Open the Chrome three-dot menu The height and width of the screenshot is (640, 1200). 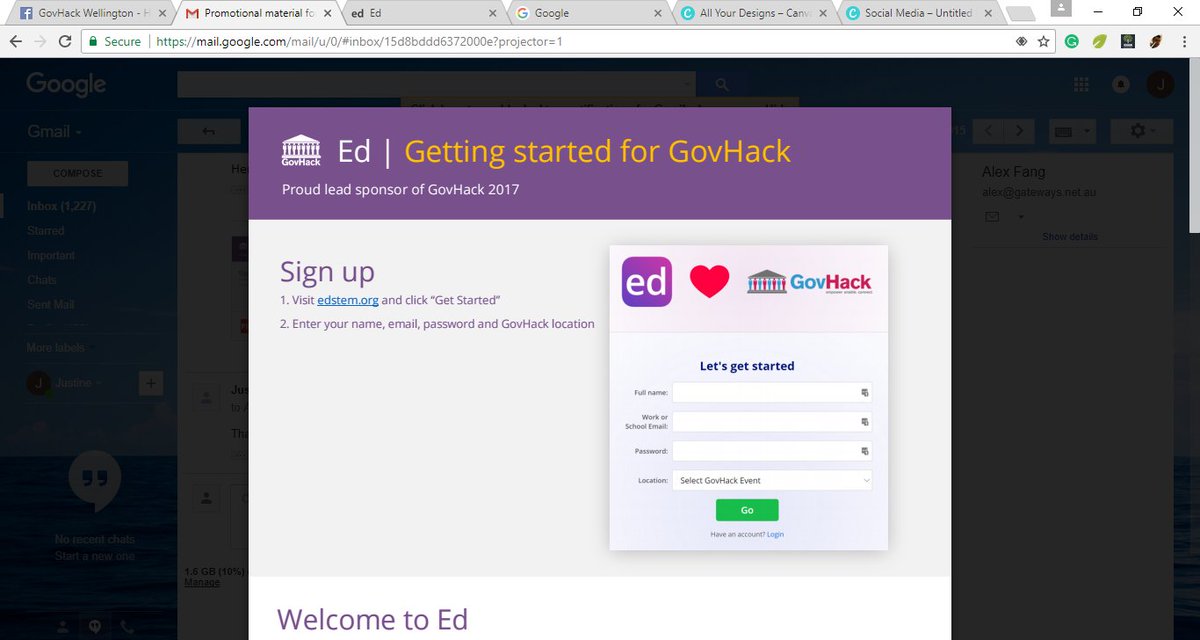[1184, 42]
